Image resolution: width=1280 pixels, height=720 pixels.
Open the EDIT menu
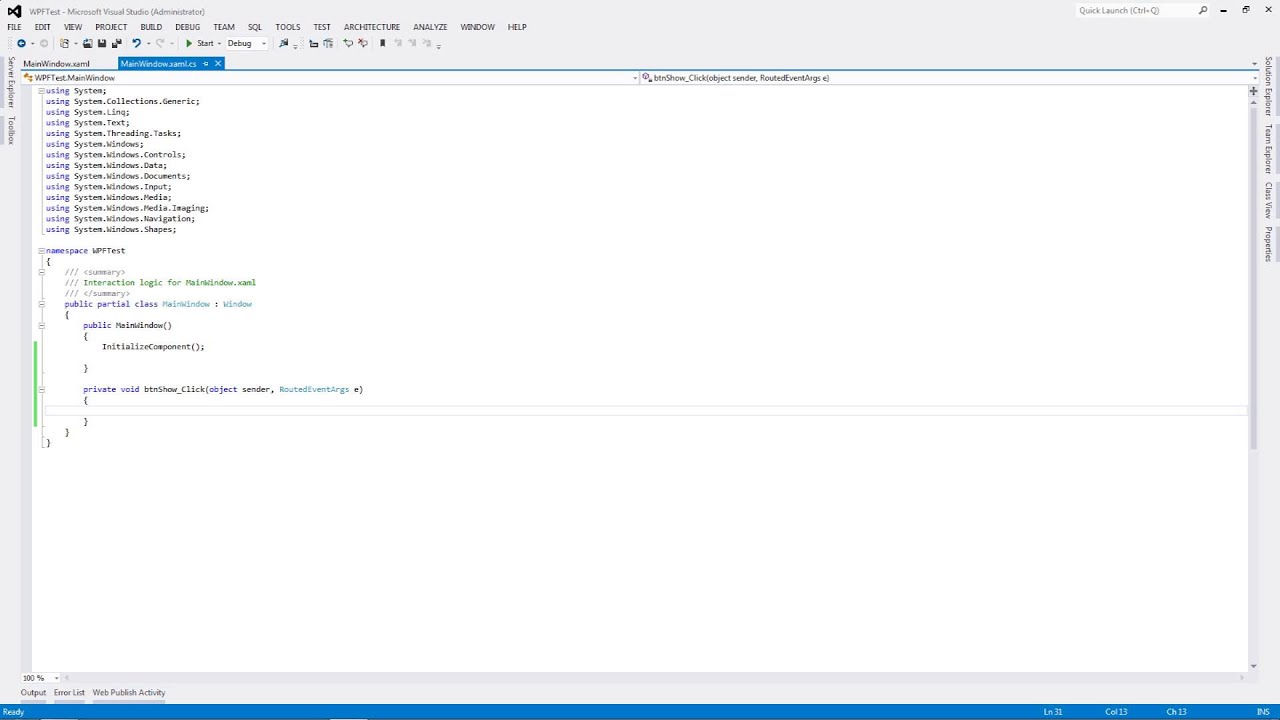click(x=42, y=27)
